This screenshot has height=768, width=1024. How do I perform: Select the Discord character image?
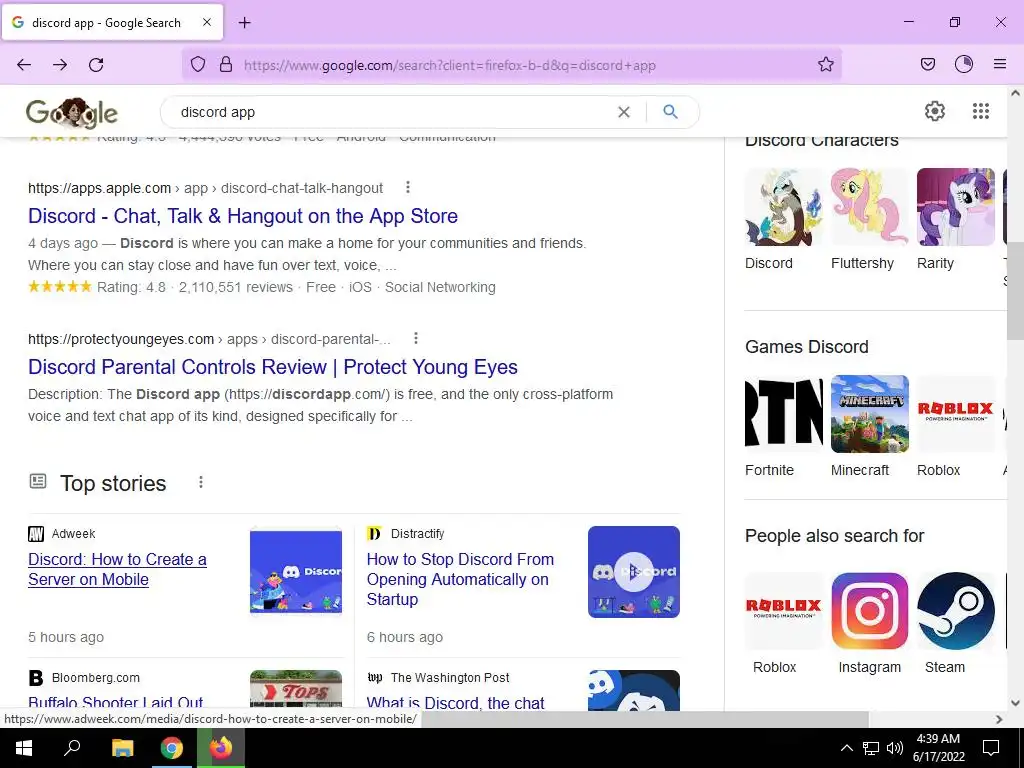(x=784, y=207)
